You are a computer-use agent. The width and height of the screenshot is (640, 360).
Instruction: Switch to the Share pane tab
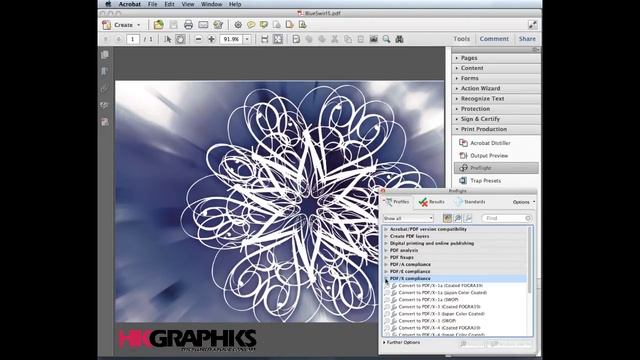click(x=527, y=39)
